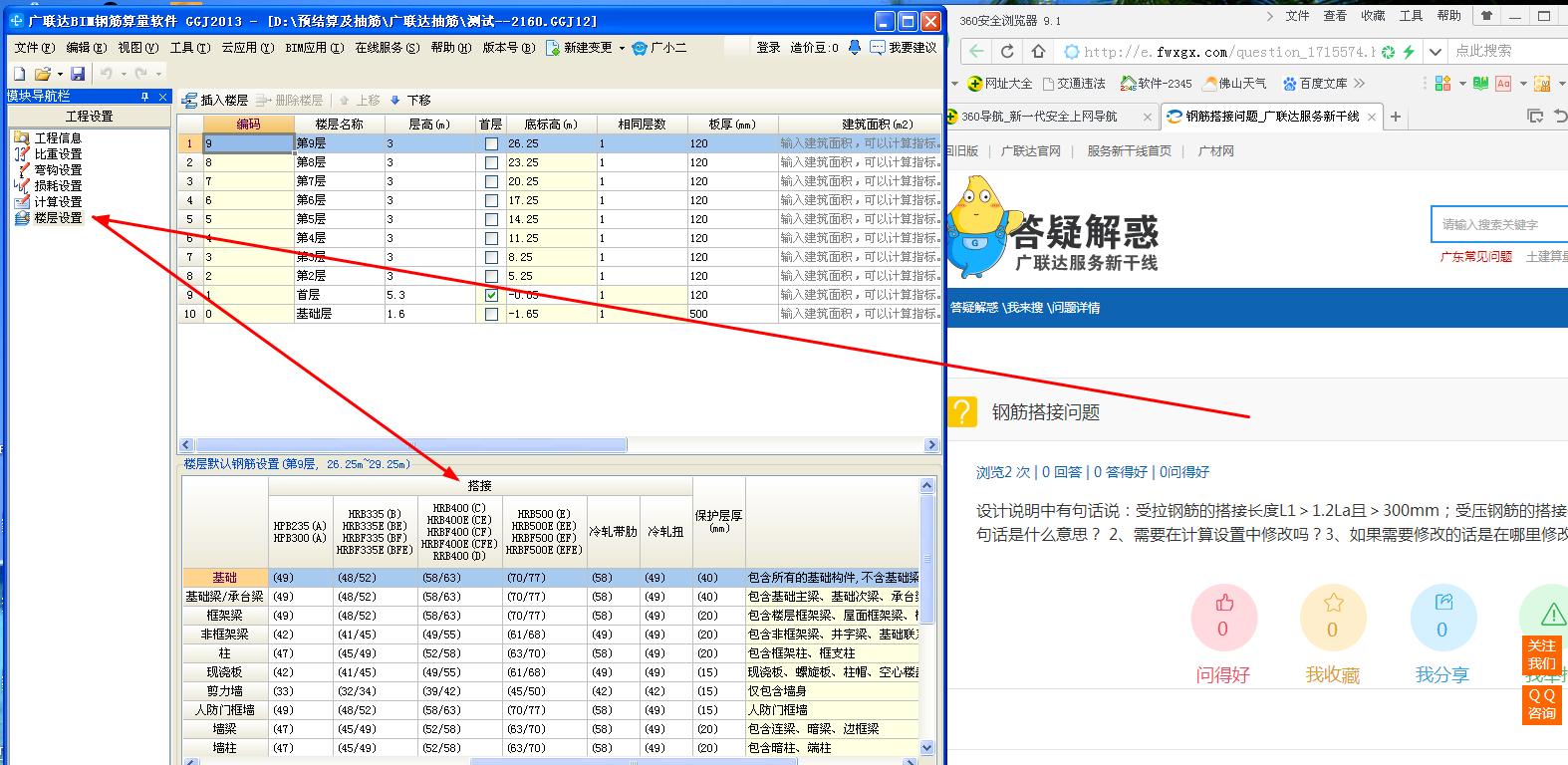Click browser refresh icon

coord(1007,52)
